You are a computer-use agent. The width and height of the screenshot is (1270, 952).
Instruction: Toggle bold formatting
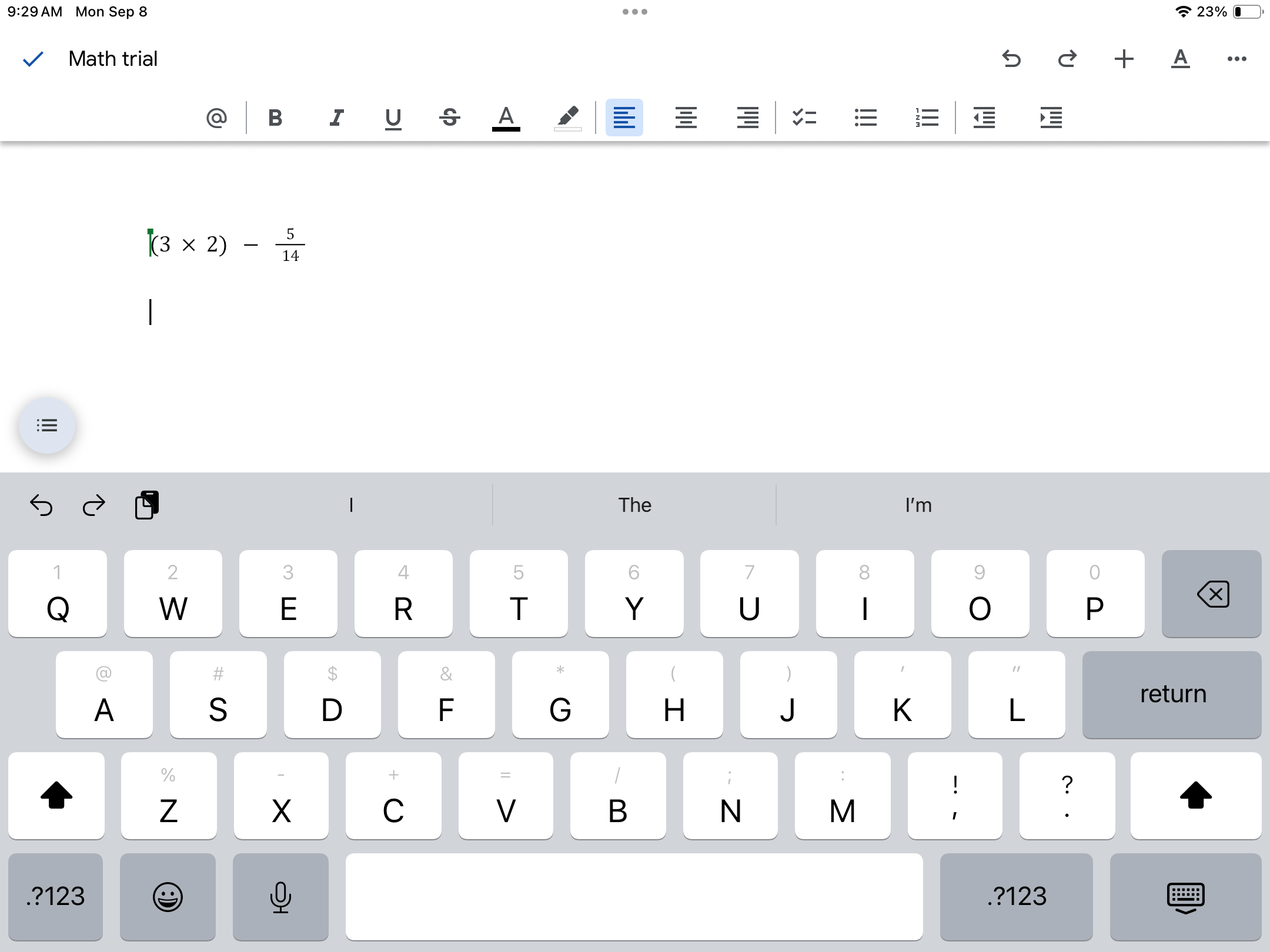[275, 118]
